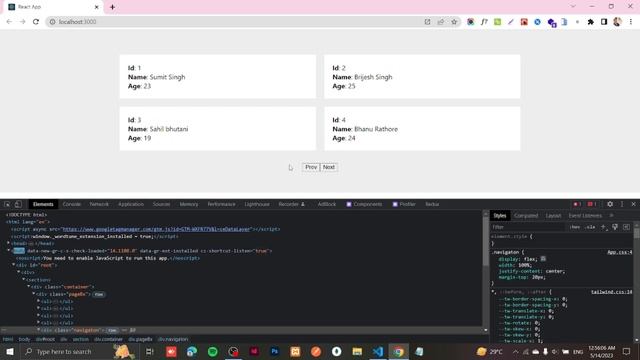This screenshot has height=360, width=640.
Task: Switch to the Application tab
Action: 131,204
